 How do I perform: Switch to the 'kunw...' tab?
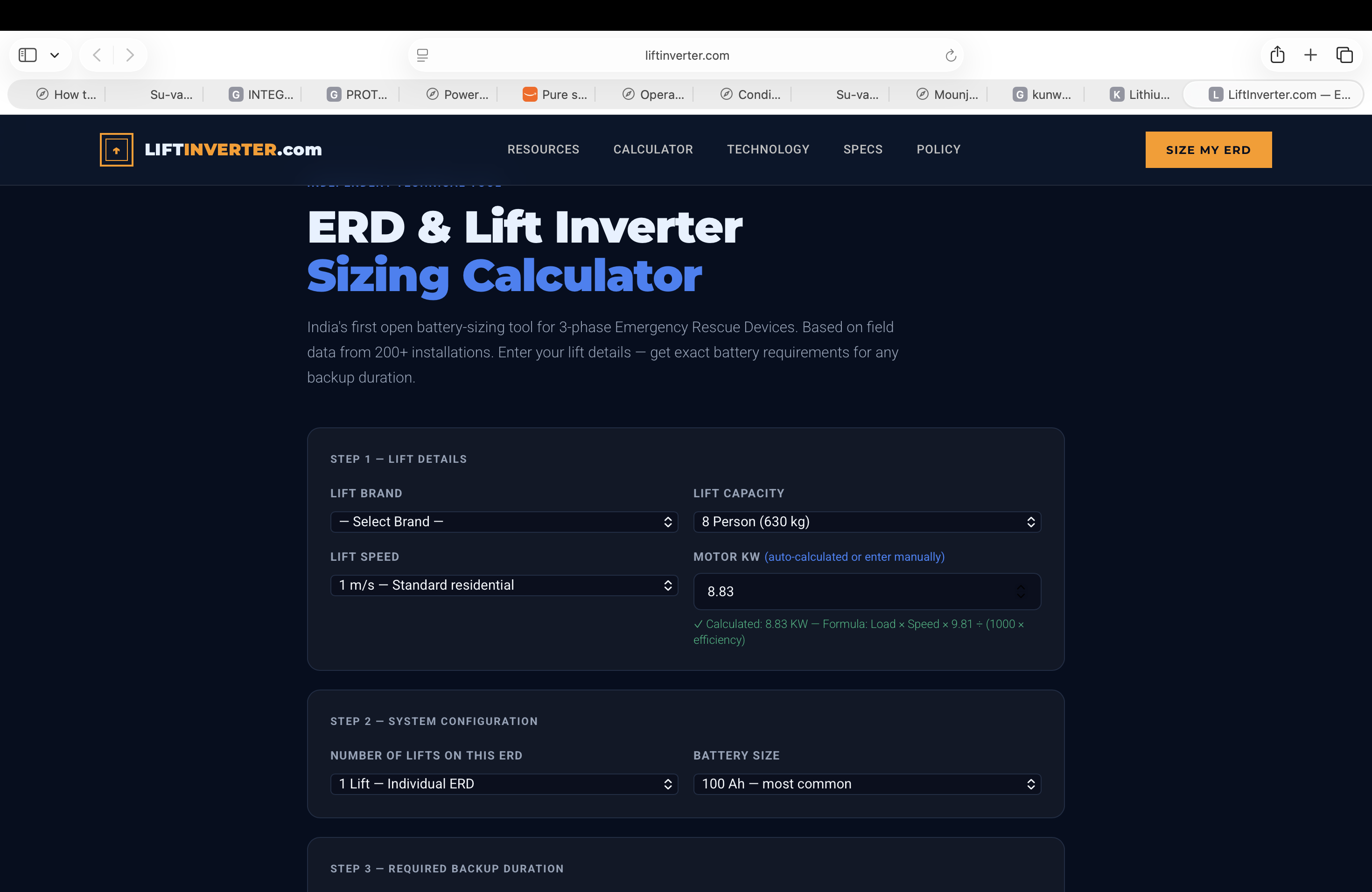(x=1042, y=95)
